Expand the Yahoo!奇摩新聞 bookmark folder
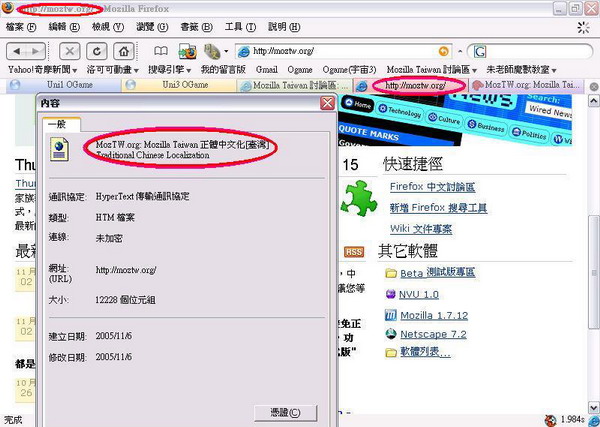This screenshot has height=427, width=600. click(42, 70)
